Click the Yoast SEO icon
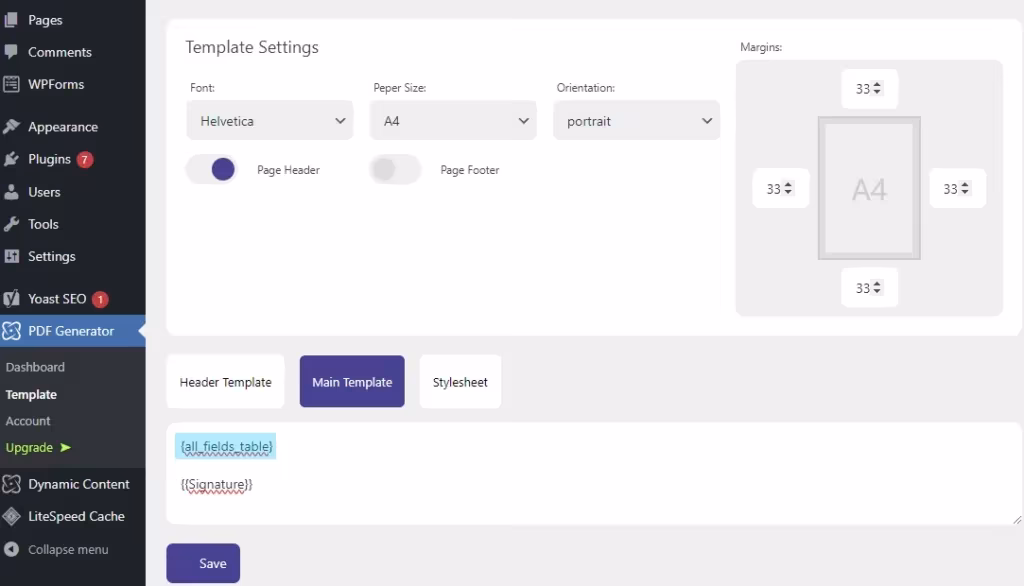1024x586 pixels. [x=11, y=299]
